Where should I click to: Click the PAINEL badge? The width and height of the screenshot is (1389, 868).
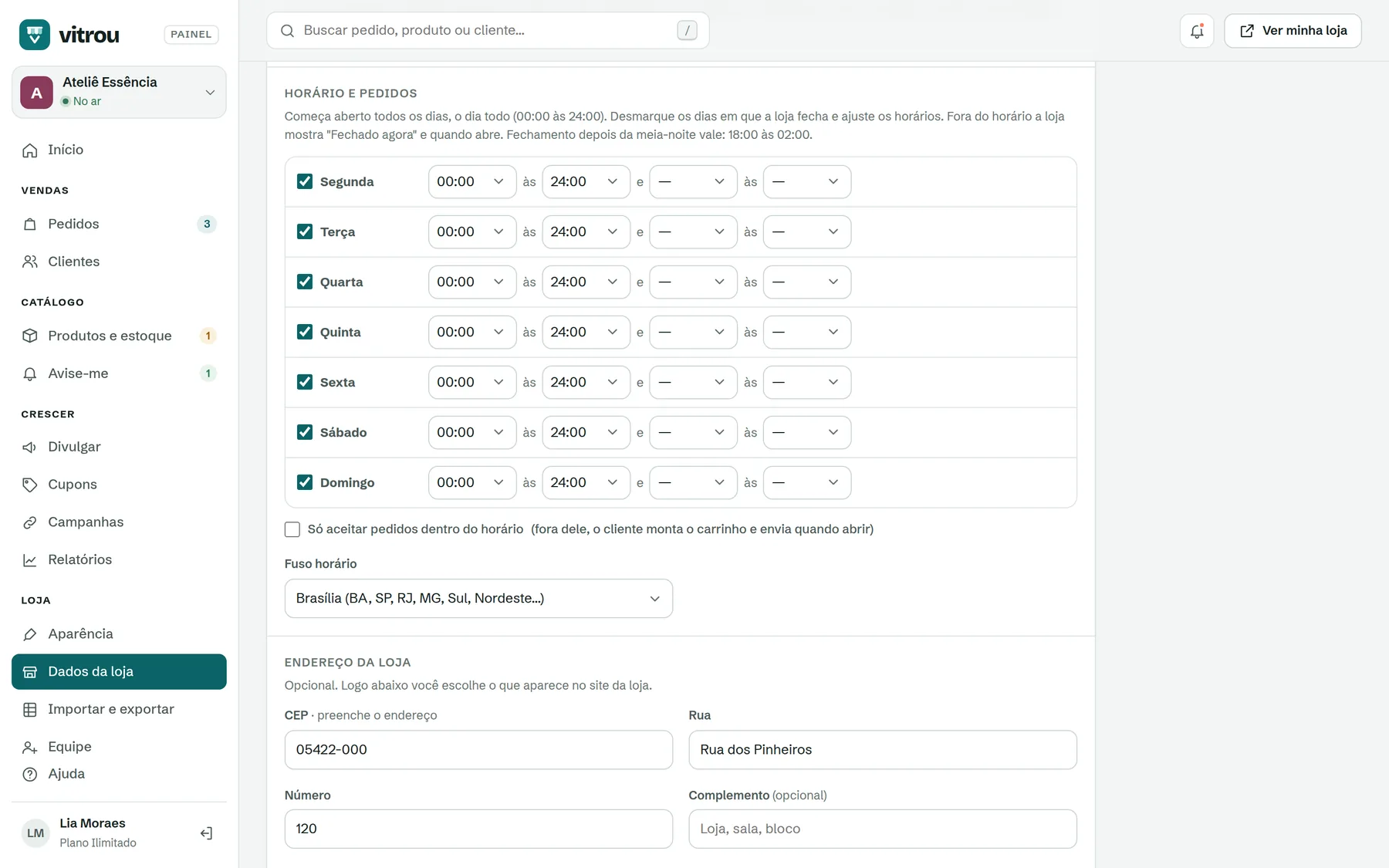coord(191,35)
